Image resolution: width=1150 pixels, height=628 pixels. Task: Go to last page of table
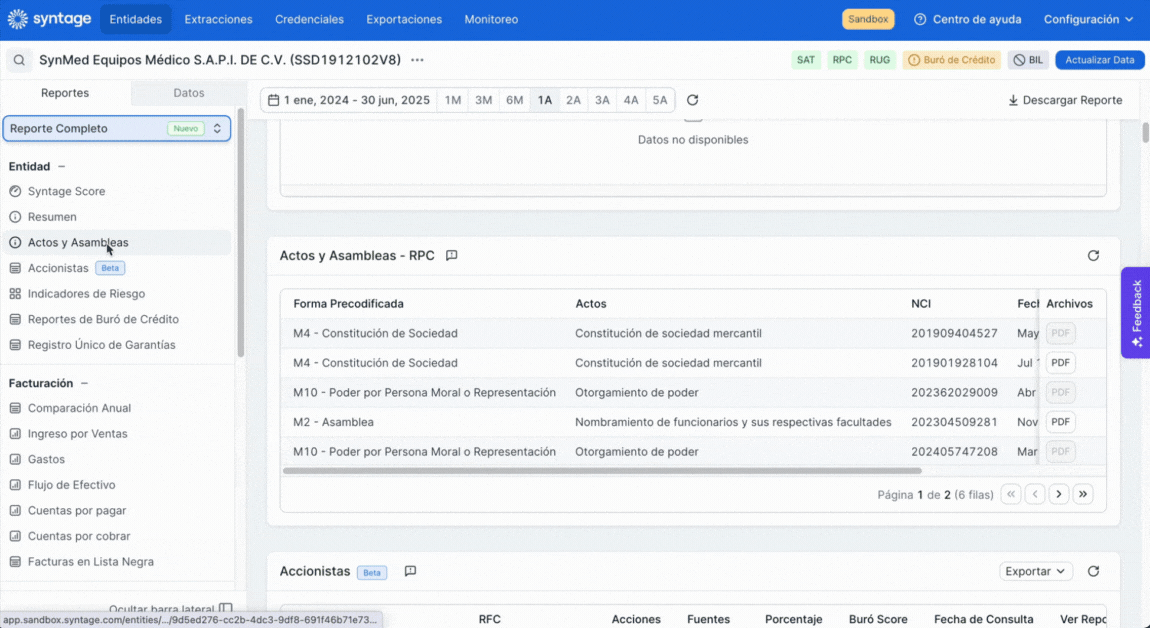[1083, 494]
